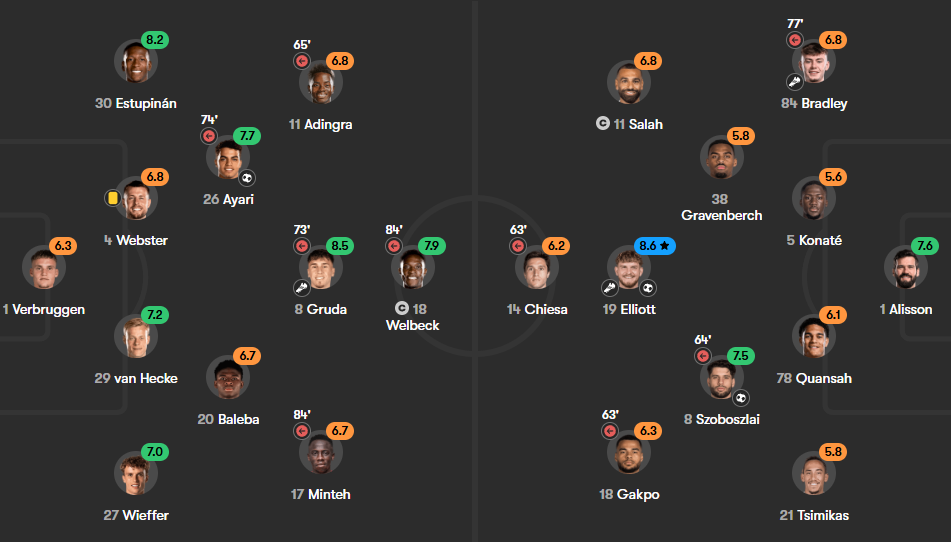Screen dimensions: 951x542
Task: Click the goal ball icon on Ayari
Action: [x=247, y=178]
